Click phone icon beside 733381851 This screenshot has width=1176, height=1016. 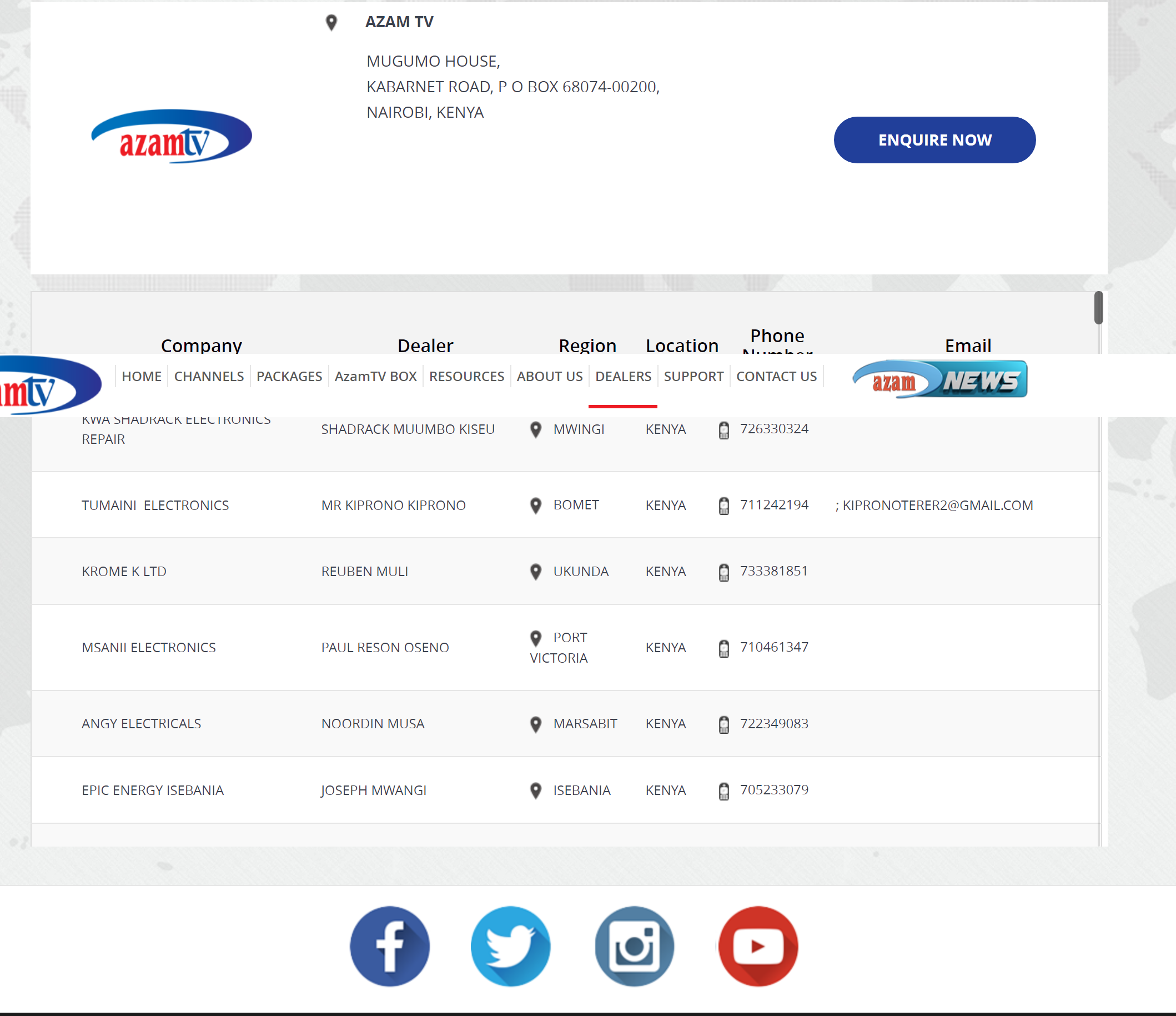pyautogui.click(x=723, y=573)
